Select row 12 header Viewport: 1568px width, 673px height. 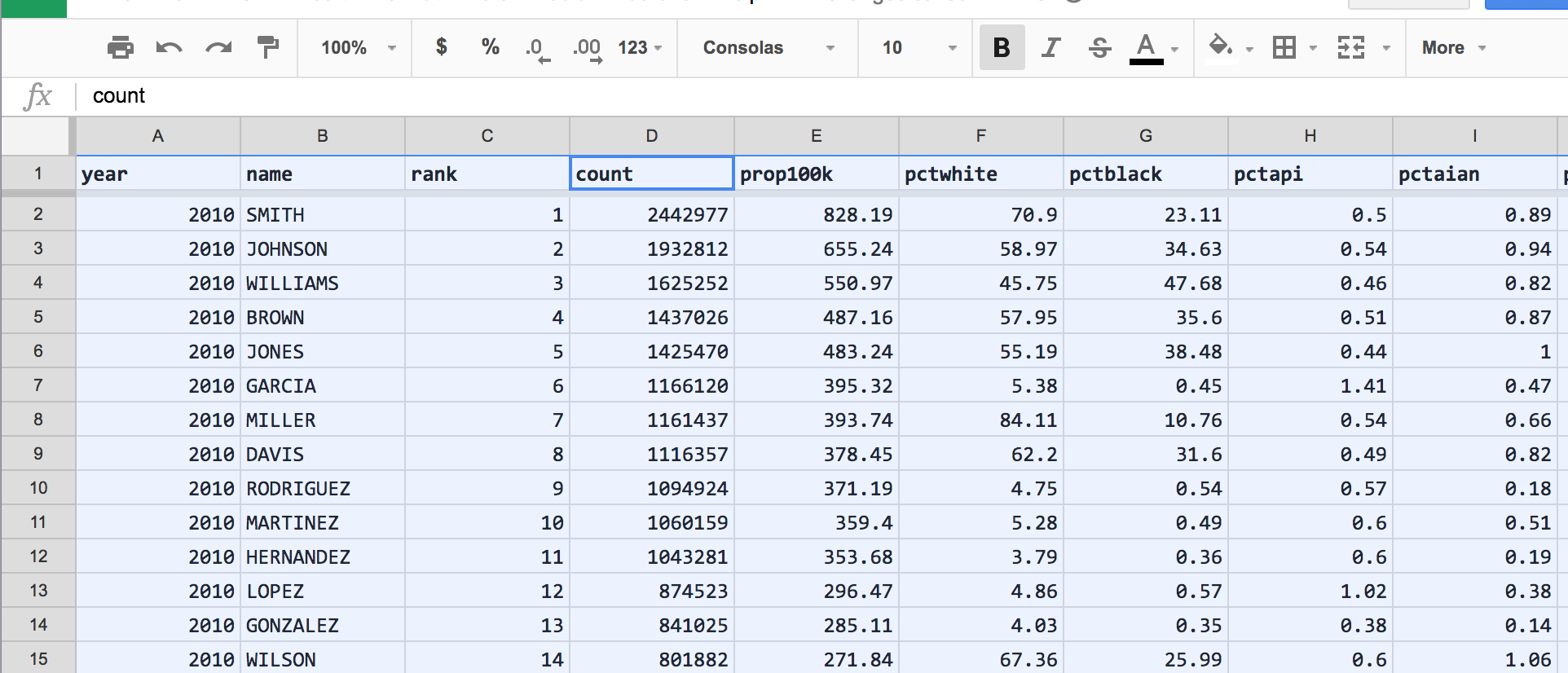(x=38, y=556)
